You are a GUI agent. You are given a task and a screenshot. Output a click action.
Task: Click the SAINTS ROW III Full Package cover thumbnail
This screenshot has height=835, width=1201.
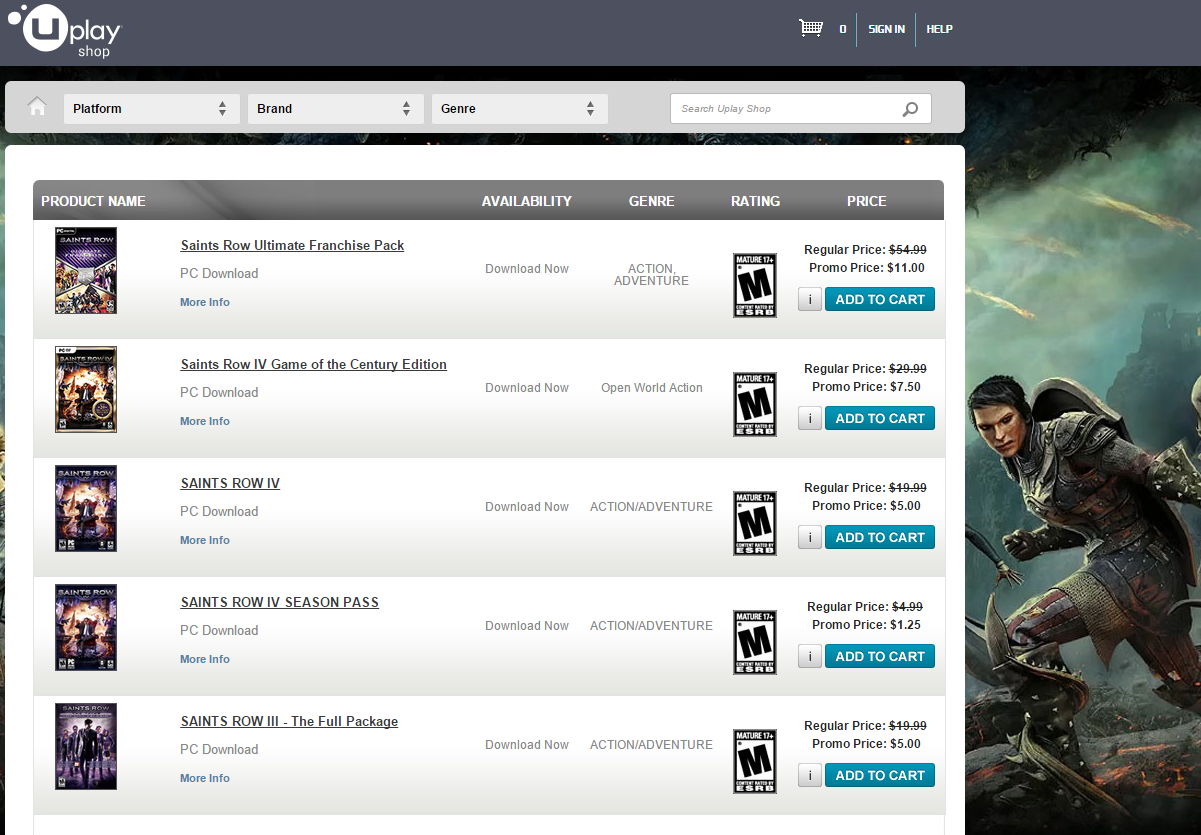click(86, 746)
